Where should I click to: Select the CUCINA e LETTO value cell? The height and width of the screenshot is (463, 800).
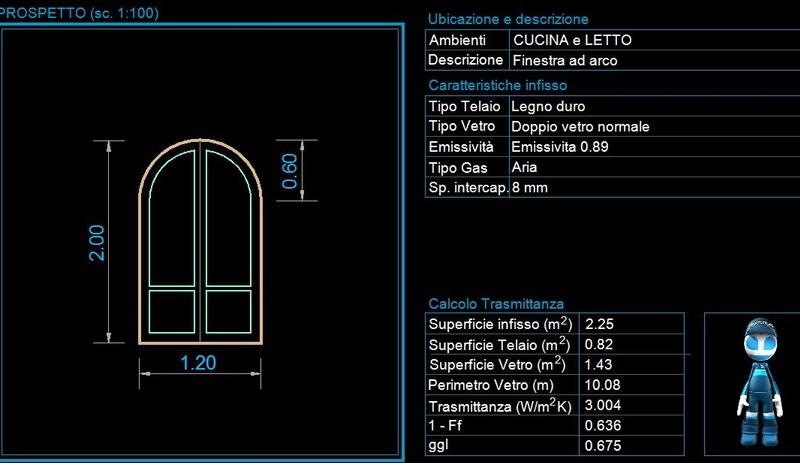tap(572, 40)
